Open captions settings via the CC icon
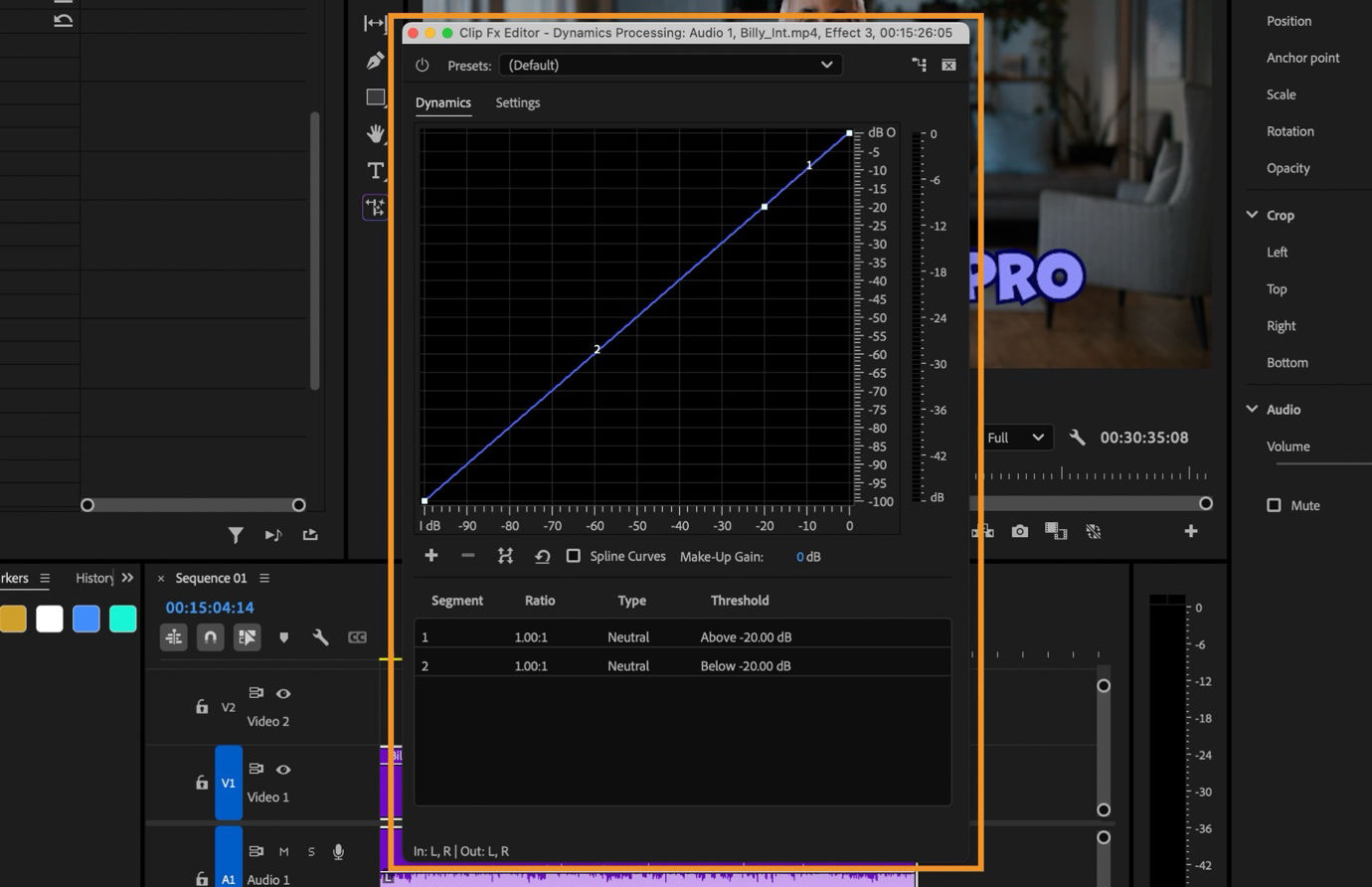 (x=357, y=637)
